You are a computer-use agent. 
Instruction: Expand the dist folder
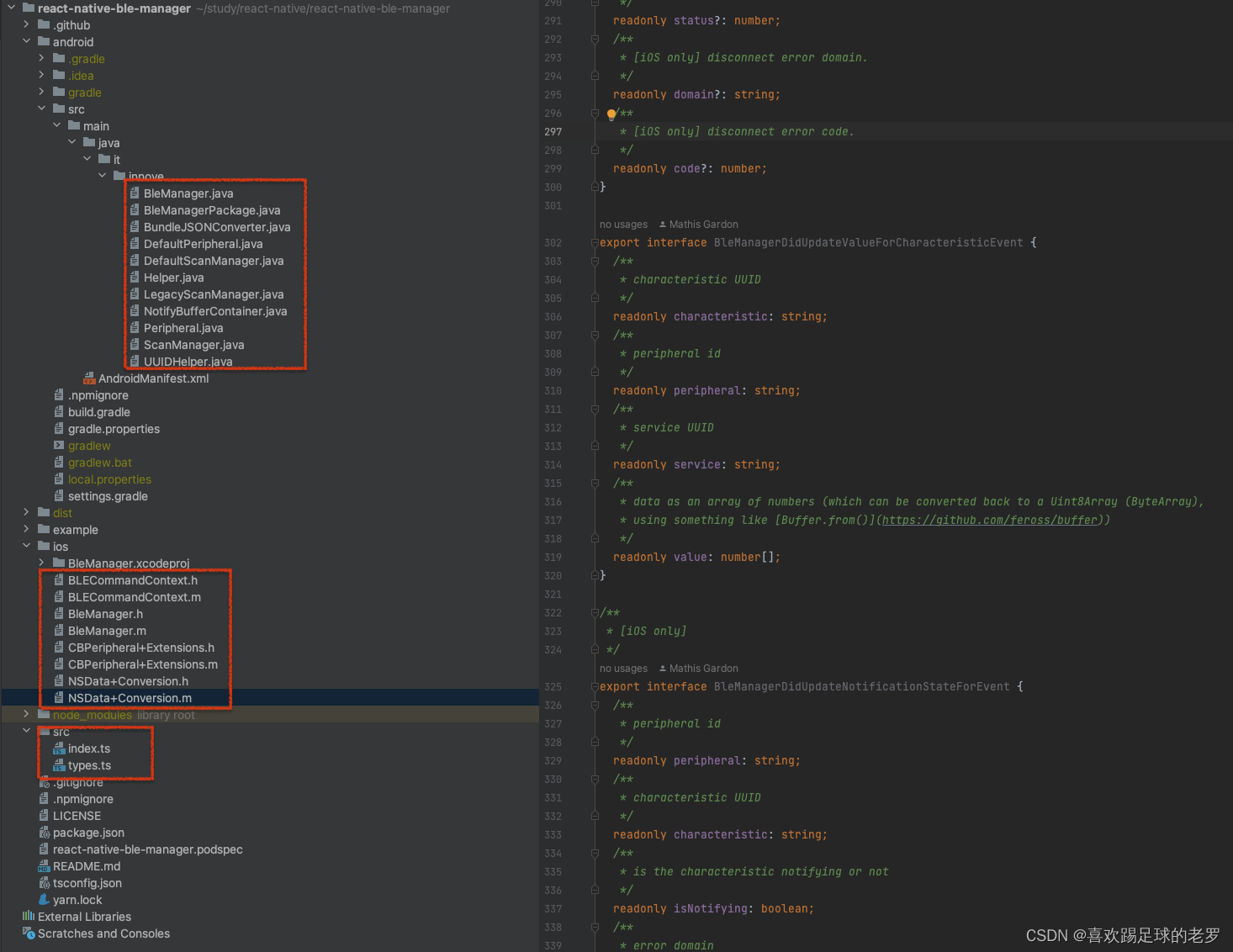point(26,513)
